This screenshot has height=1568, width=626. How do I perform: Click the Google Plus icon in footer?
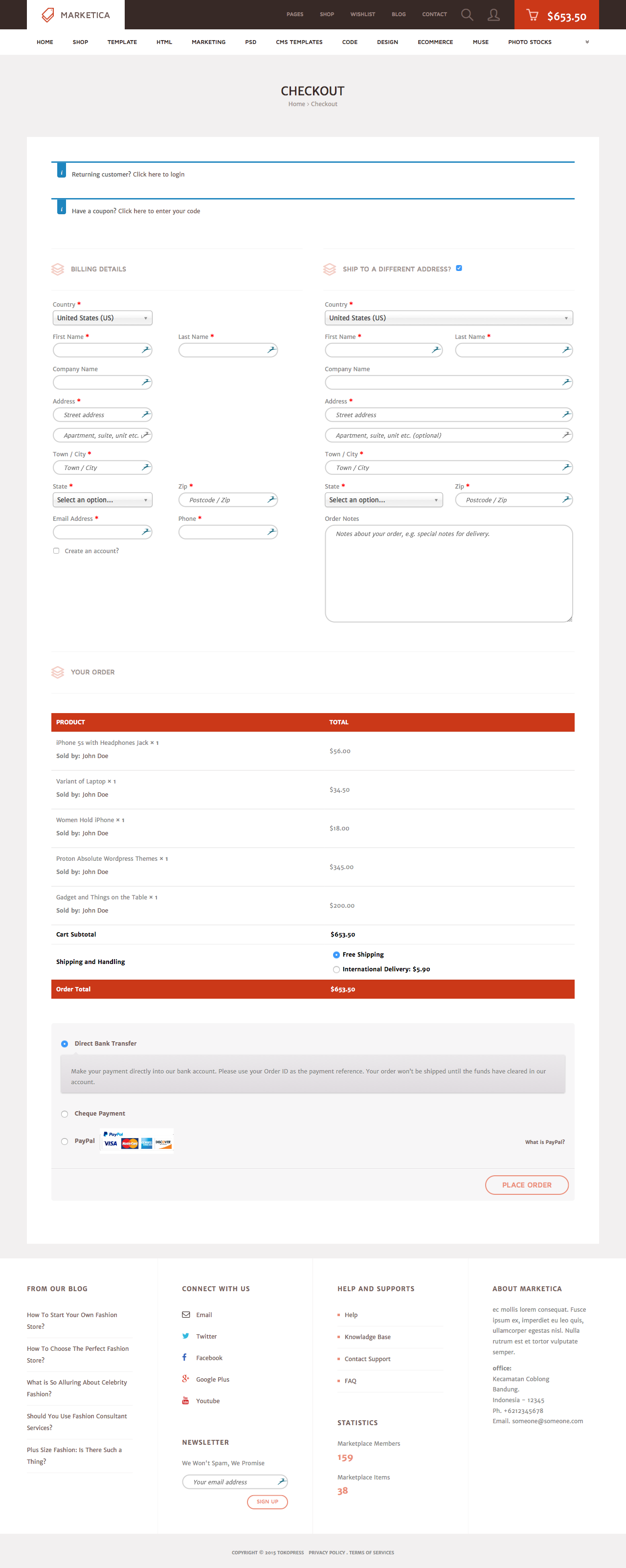pos(185,1379)
